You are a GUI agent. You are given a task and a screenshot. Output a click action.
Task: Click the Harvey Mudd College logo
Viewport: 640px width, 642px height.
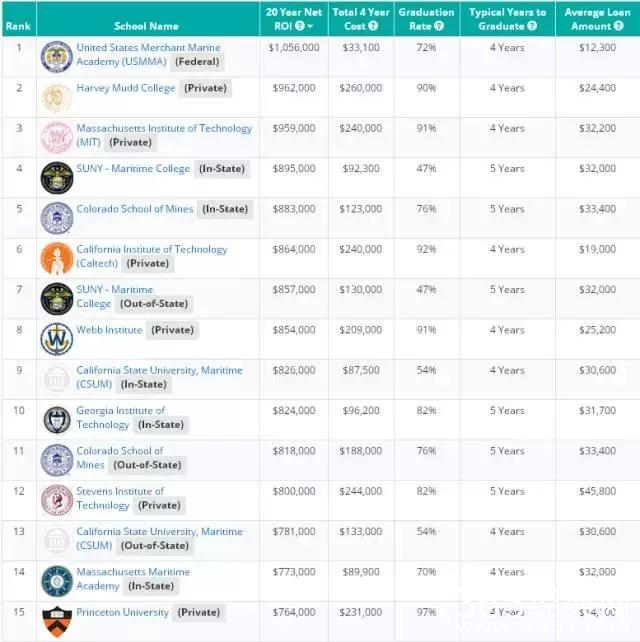tap(57, 97)
